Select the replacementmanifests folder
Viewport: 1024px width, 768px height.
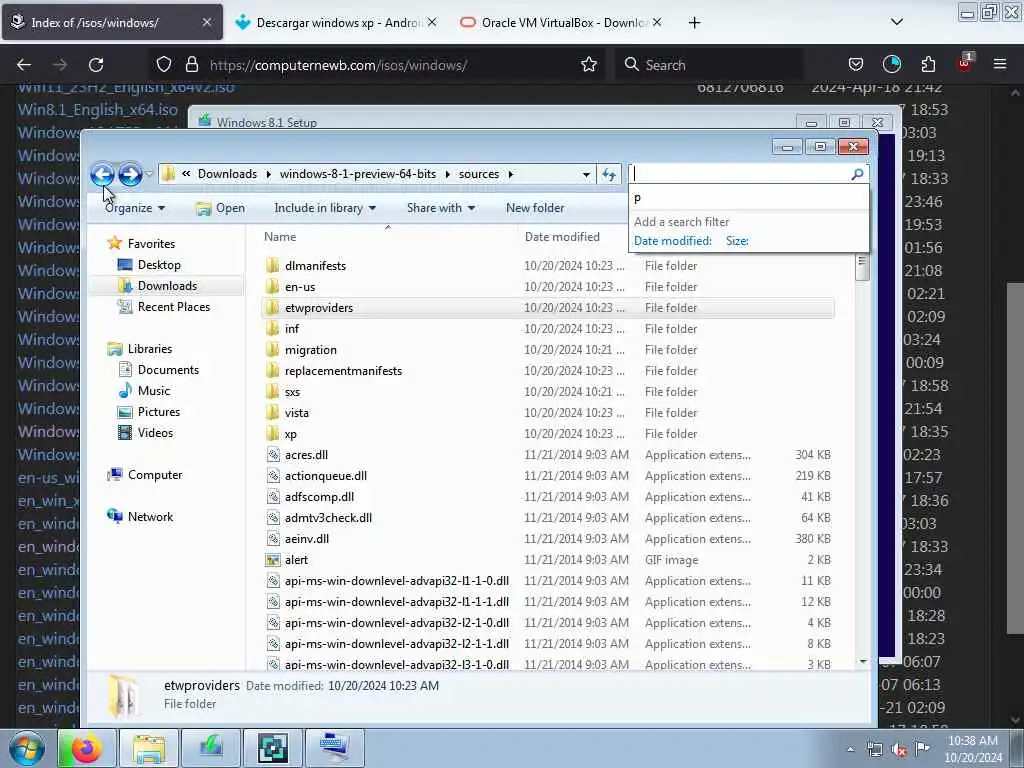coord(344,371)
